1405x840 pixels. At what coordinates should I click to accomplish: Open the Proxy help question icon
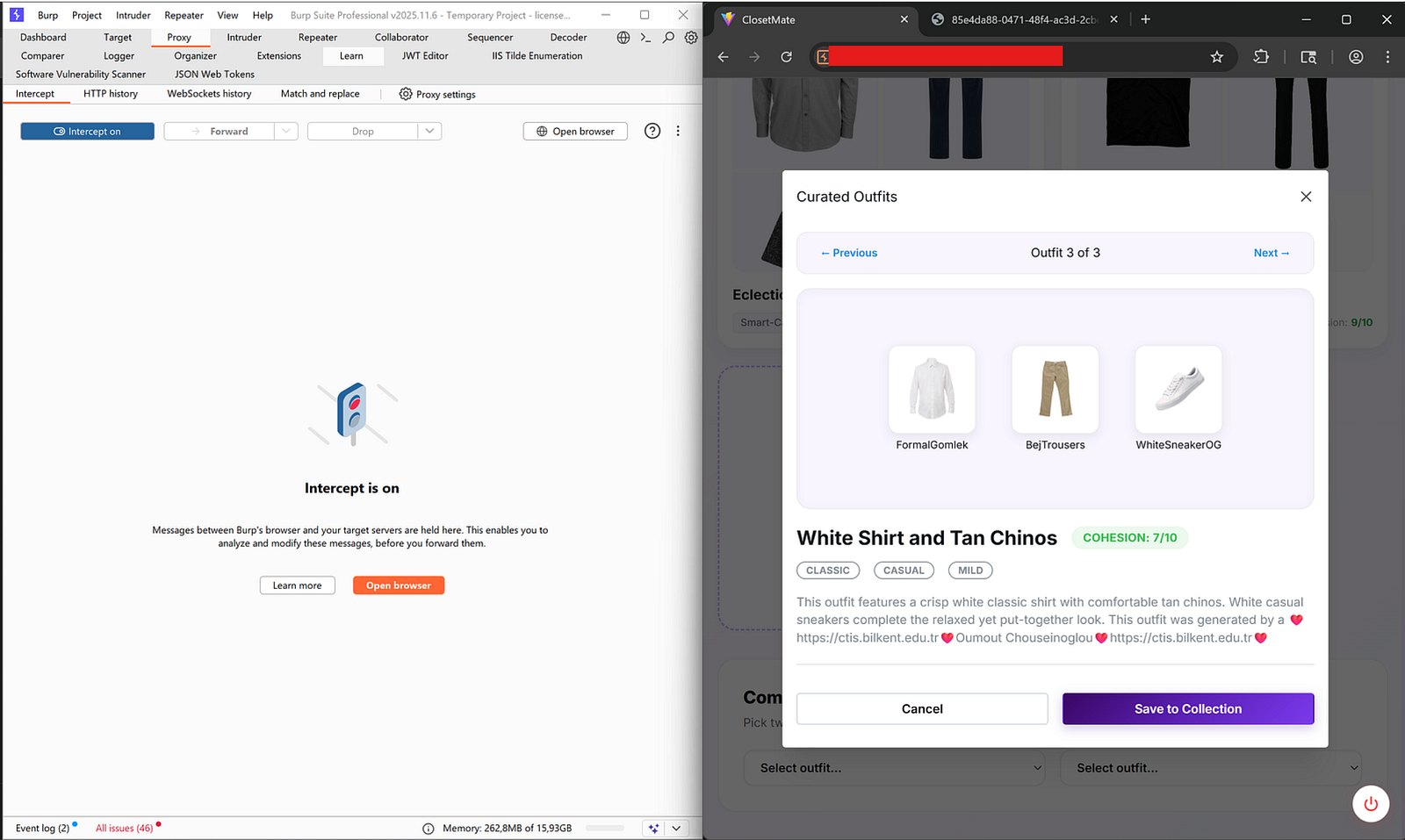(x=652, y=131)
